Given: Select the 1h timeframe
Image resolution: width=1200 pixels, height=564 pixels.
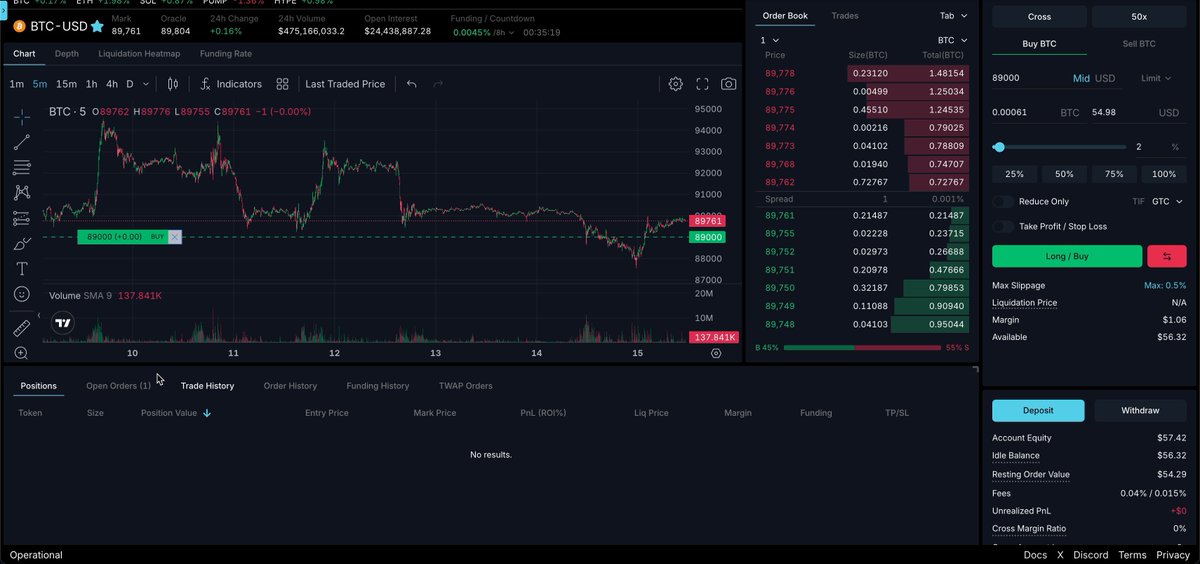Looking at the screenshot, I should [91, 84].
